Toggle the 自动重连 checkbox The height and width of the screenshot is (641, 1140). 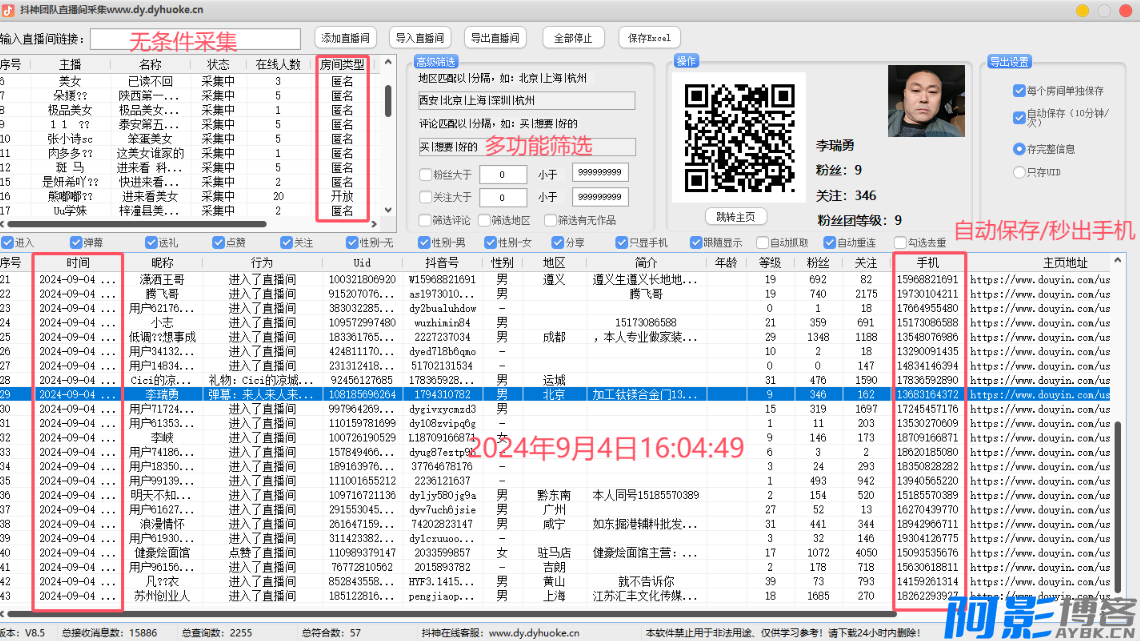pos(830,243)
